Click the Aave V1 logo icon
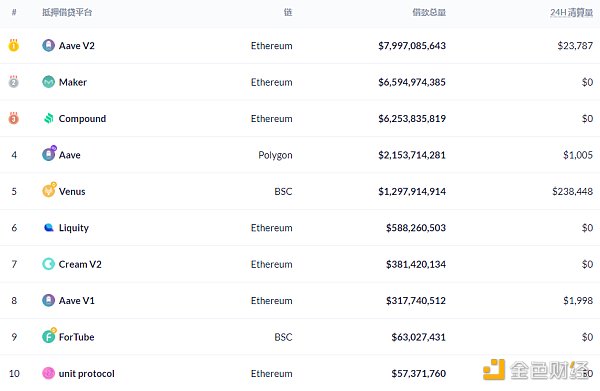The width and height of the screenshot is (600, 391). (48, 300)
